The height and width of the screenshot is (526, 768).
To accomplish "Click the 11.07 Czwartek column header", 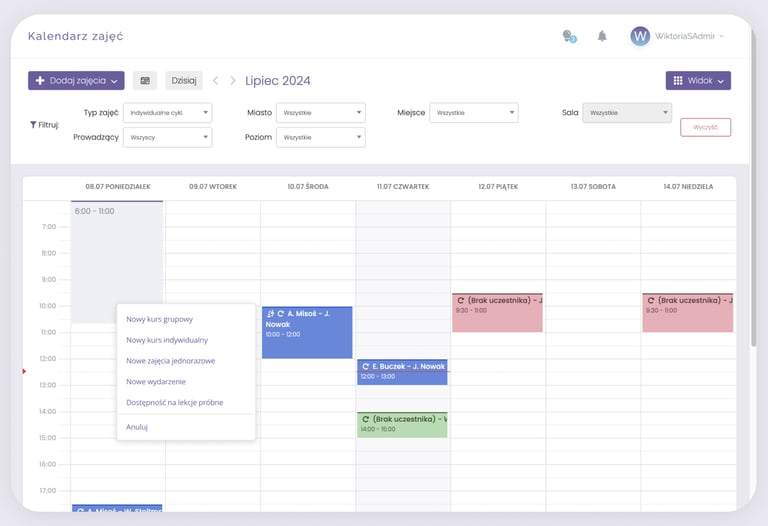I will coord(403,187).
